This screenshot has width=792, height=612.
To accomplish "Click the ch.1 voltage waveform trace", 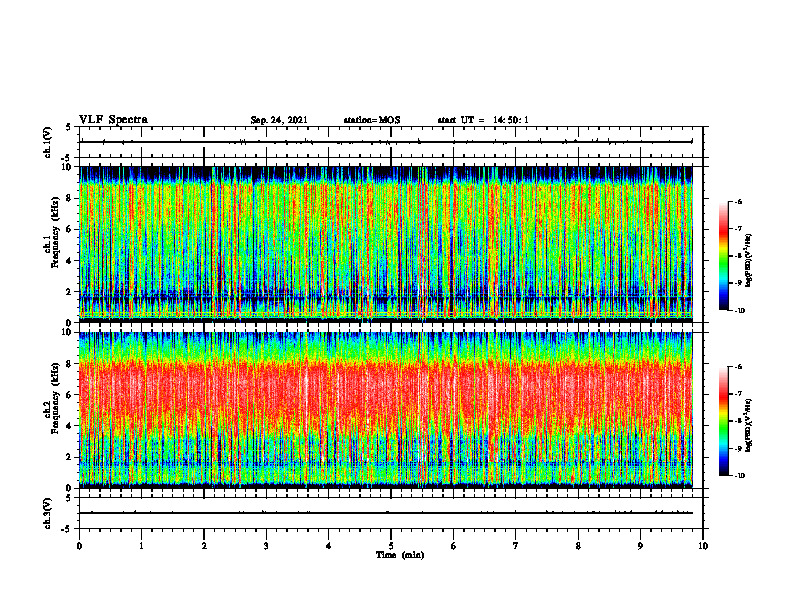I will tap(386, 142).
